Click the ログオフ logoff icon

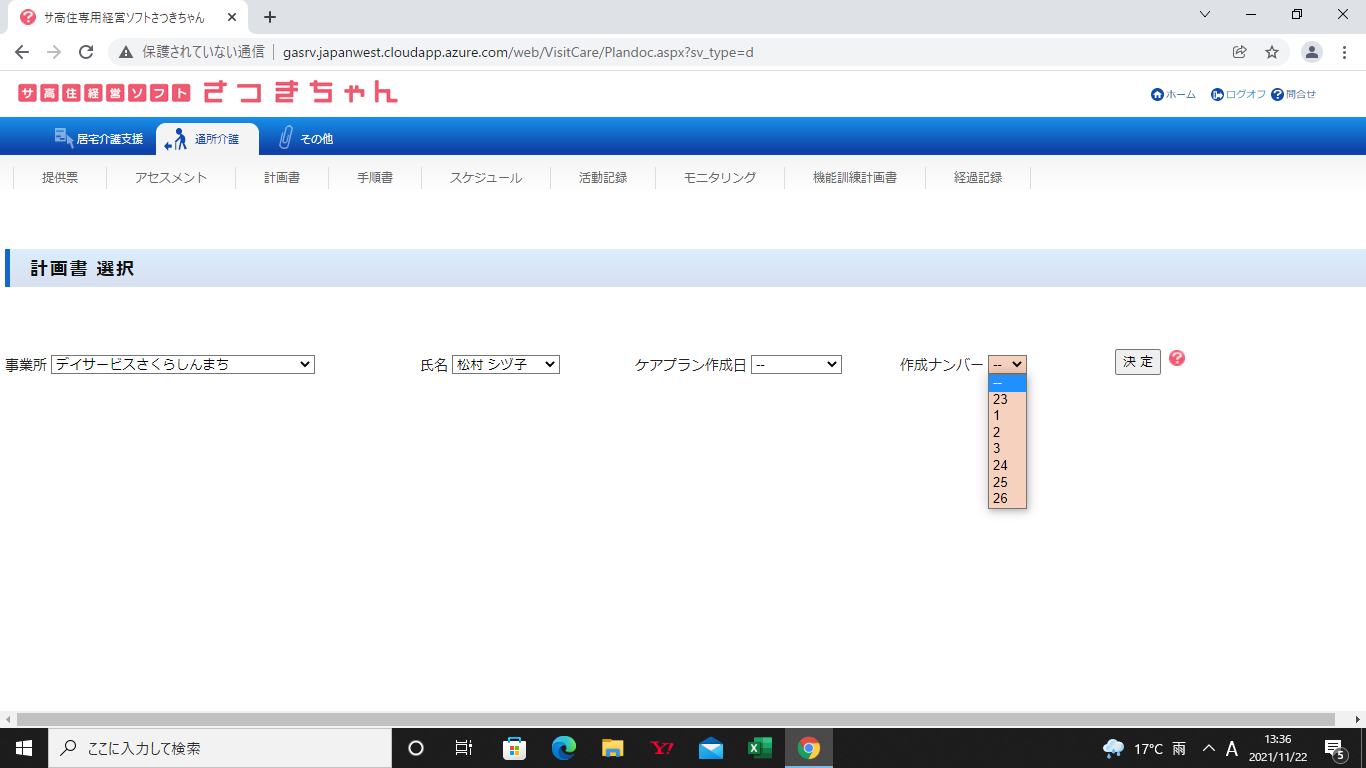[x=1217, y=94]
